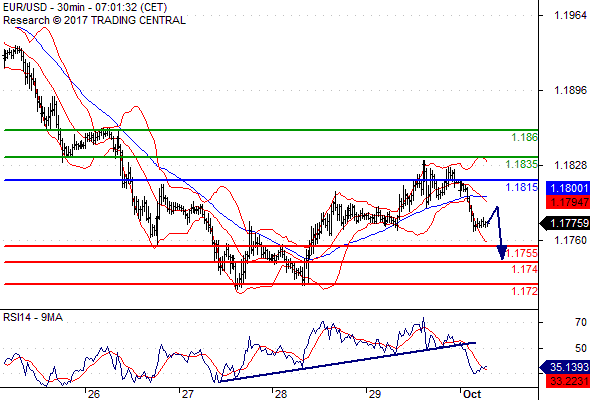The image size is (590, 400).
Task: Click the red 1.172 support label
Action: coord(525,291)
